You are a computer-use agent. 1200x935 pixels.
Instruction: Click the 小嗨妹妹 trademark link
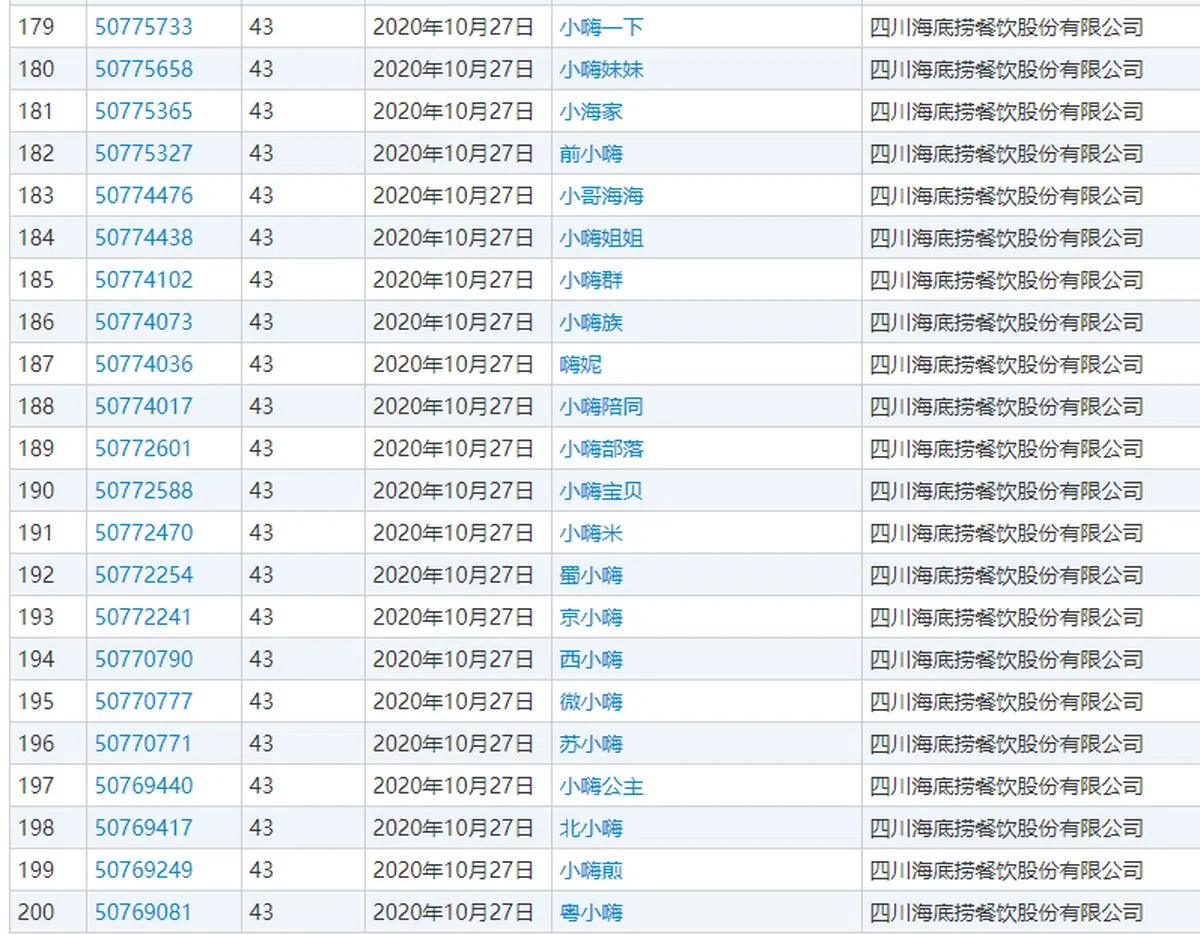pyautogui.click(x=599, y=70)
